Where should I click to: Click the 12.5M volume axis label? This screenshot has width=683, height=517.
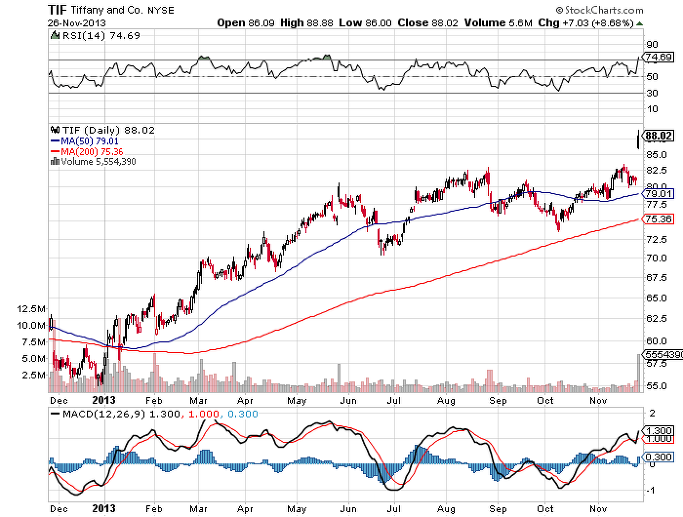point(31,309)
